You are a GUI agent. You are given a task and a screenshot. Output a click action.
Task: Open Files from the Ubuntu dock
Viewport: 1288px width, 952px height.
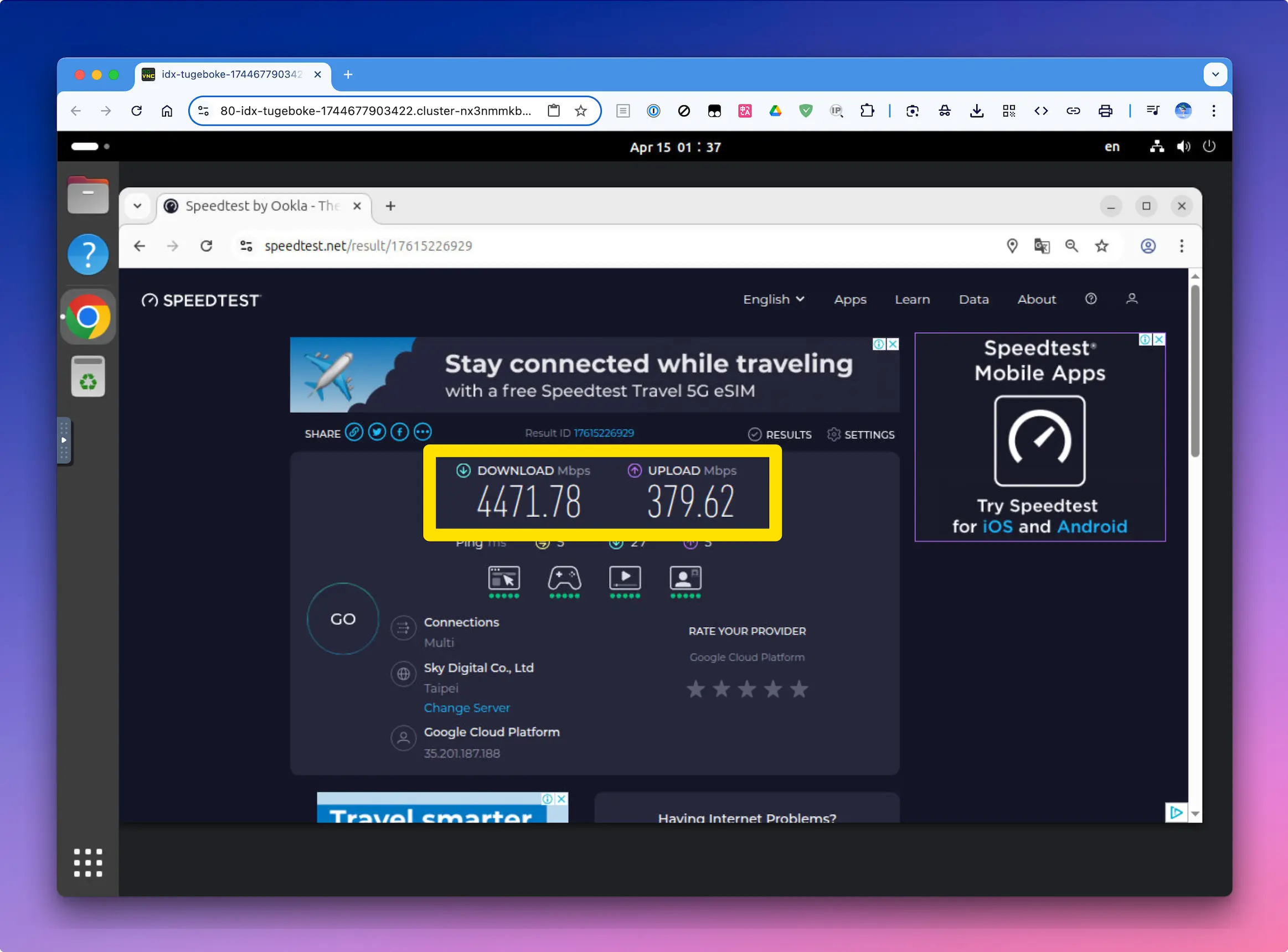[87, 194]
